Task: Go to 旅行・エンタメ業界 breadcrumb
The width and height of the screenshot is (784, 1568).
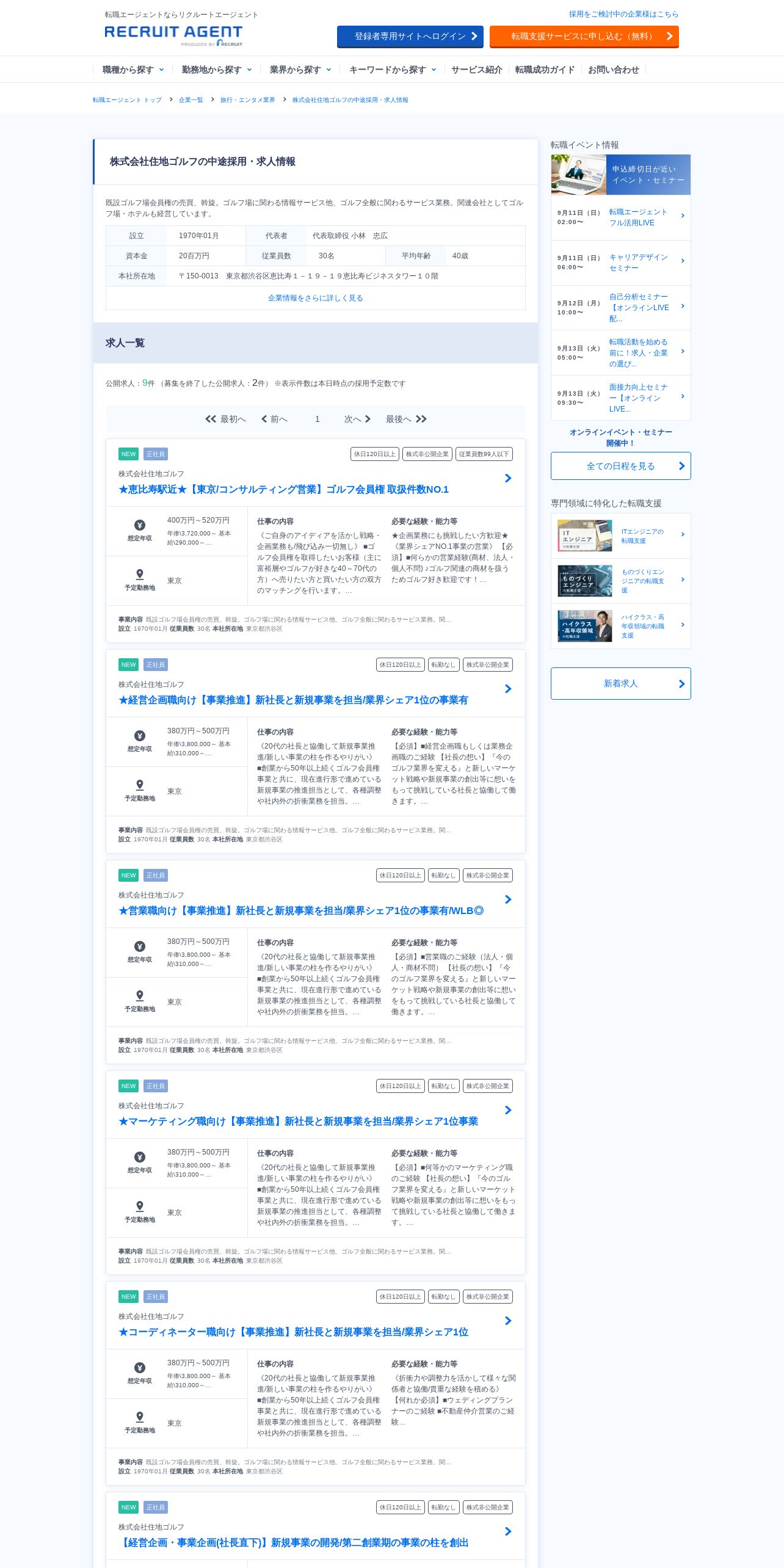Action: [x=247, y=100]
